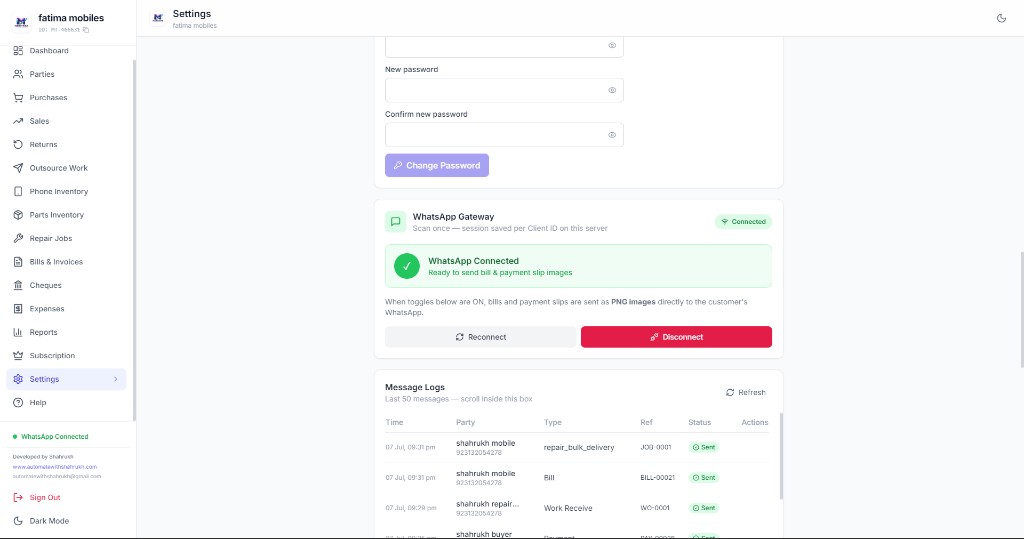Click the WO-0001 reference

[x=655, y=508]
